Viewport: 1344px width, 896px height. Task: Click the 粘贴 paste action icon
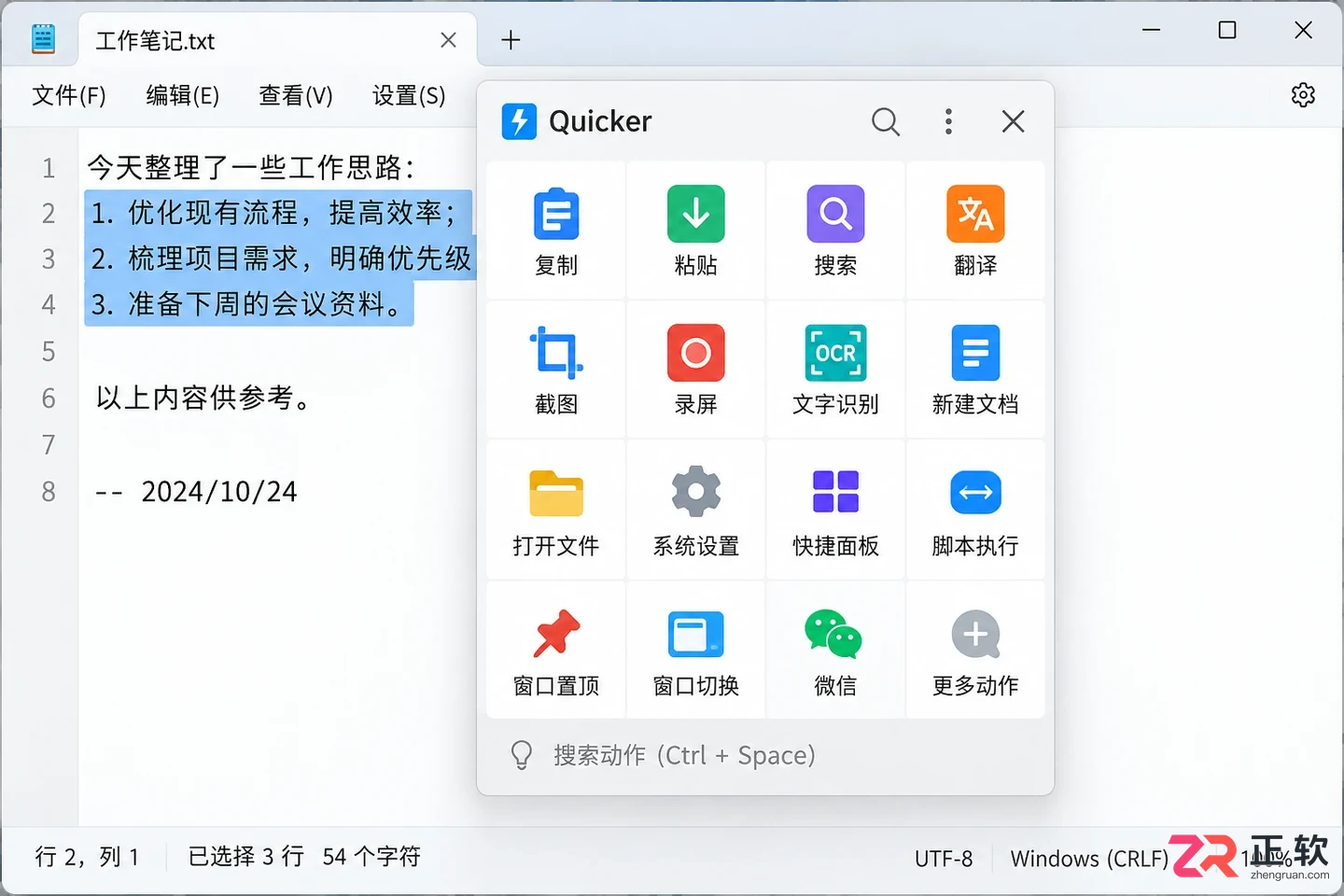695,215
